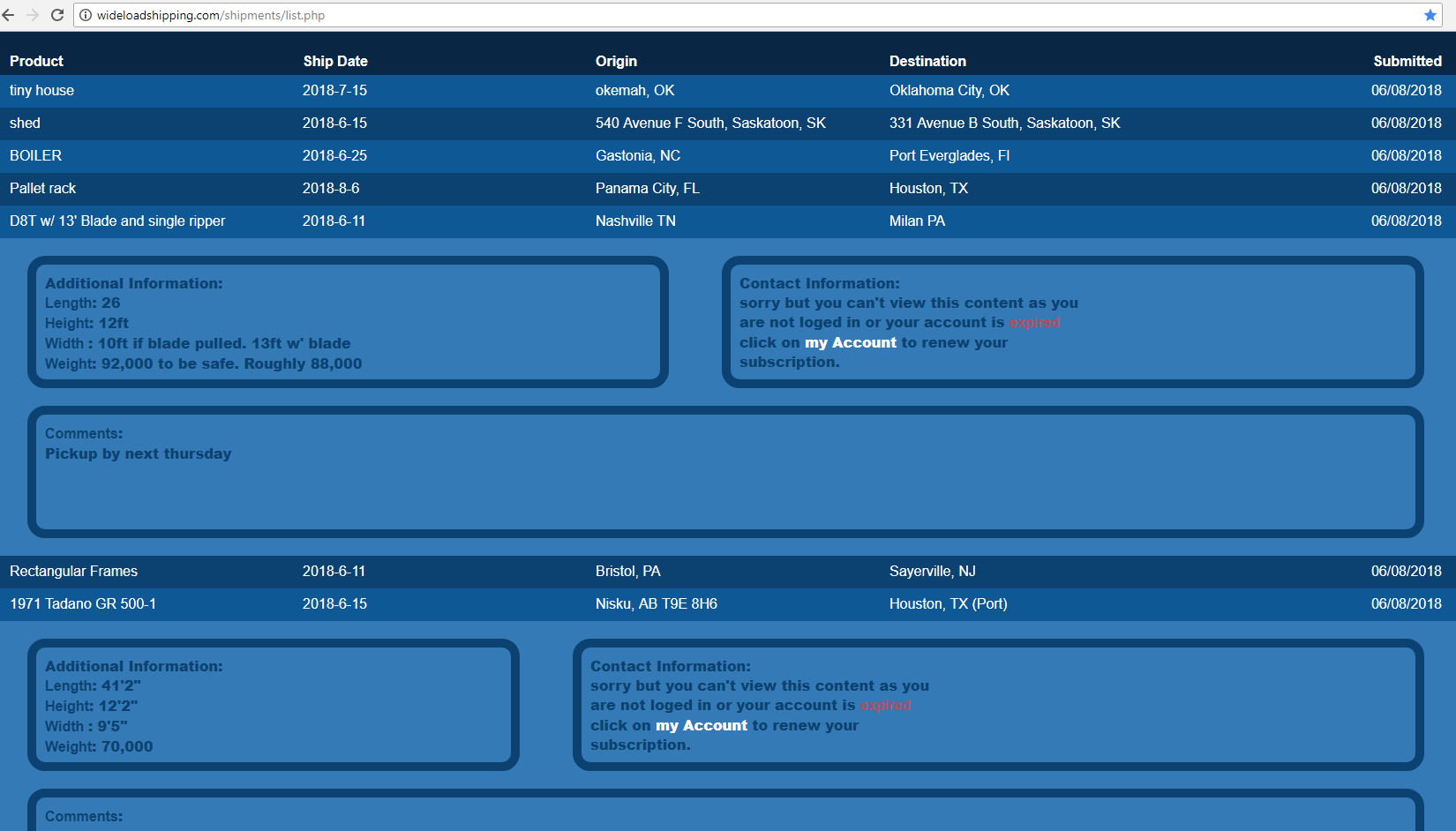Bookmark this page with the star icon

pyautogui.click(x=1430, y=15)
